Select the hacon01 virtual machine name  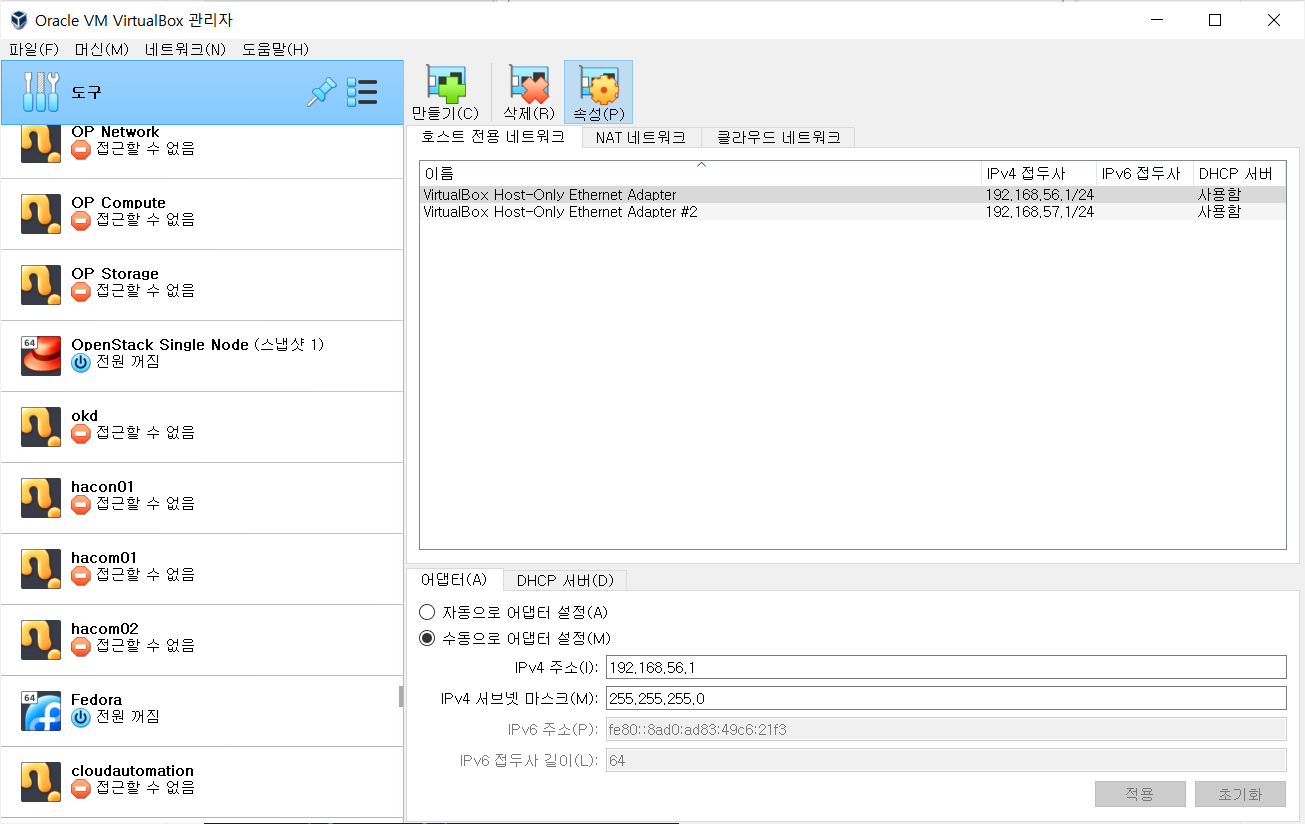102,487
